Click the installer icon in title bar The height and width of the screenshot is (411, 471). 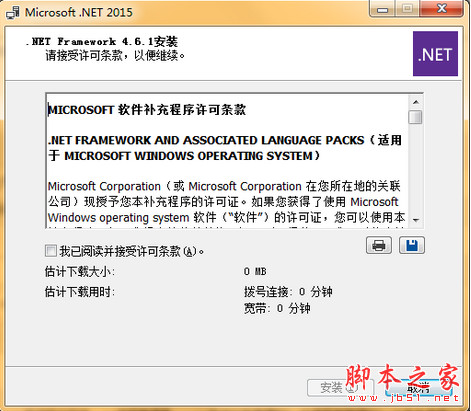(x=13, y=12)
